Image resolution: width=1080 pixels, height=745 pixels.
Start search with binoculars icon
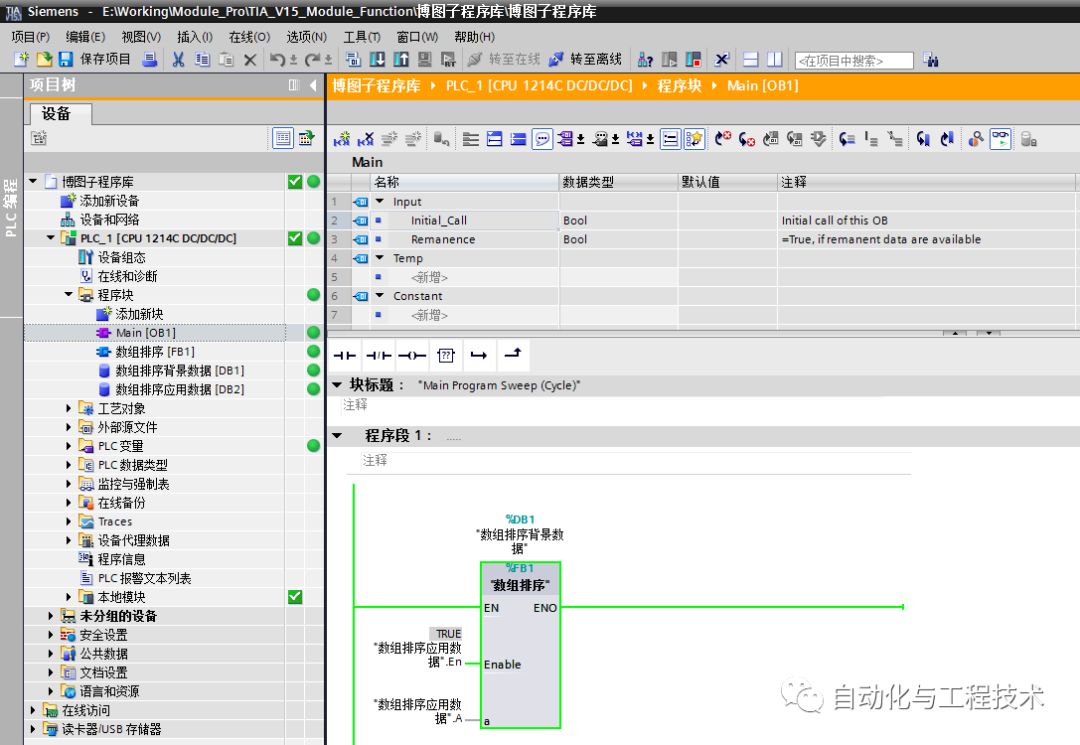[931, 60]
